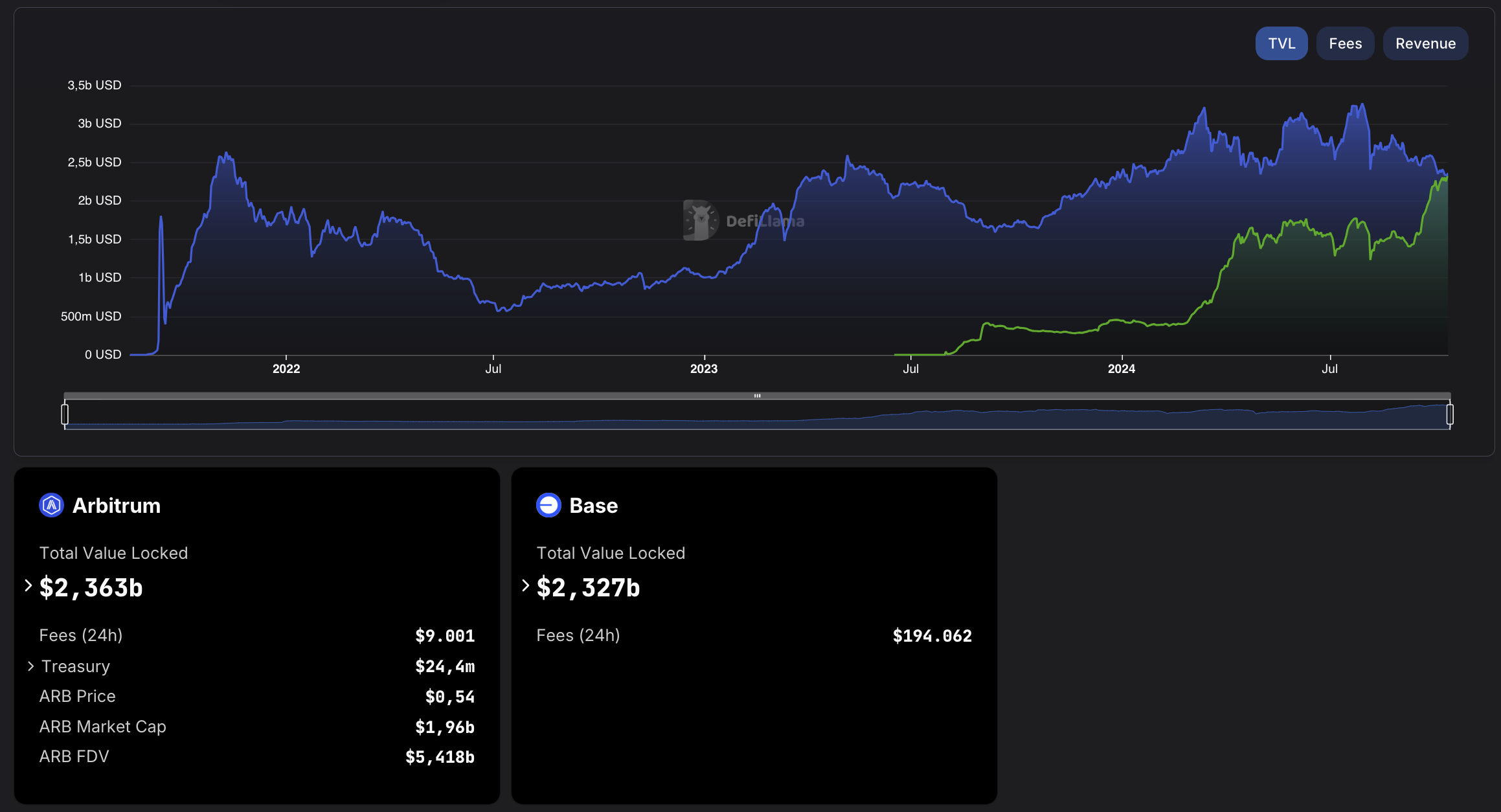Screen dimensions: 1501x812
Task: Click the Base card title
Action: click(x=593, y=505)
